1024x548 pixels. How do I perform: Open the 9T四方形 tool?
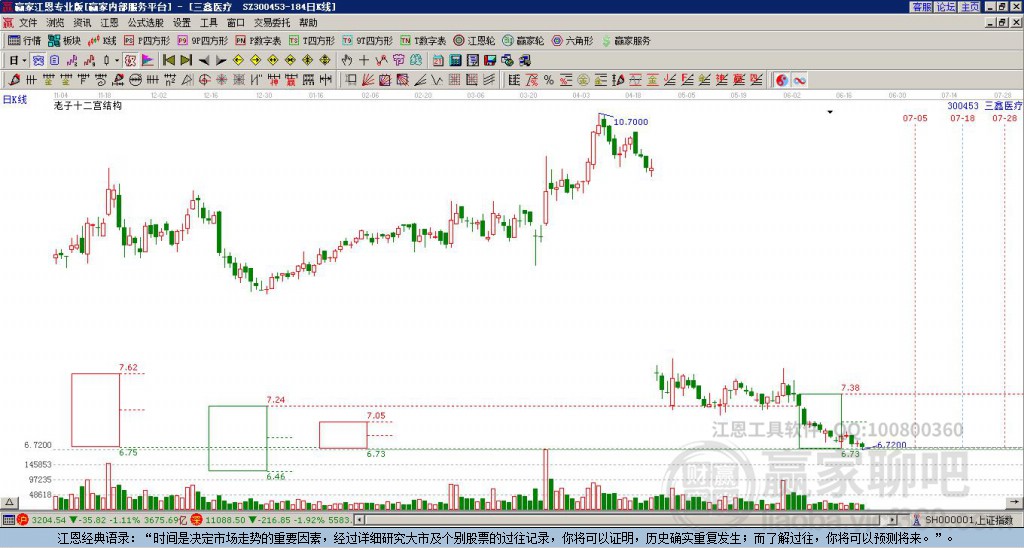pos(367,40)
